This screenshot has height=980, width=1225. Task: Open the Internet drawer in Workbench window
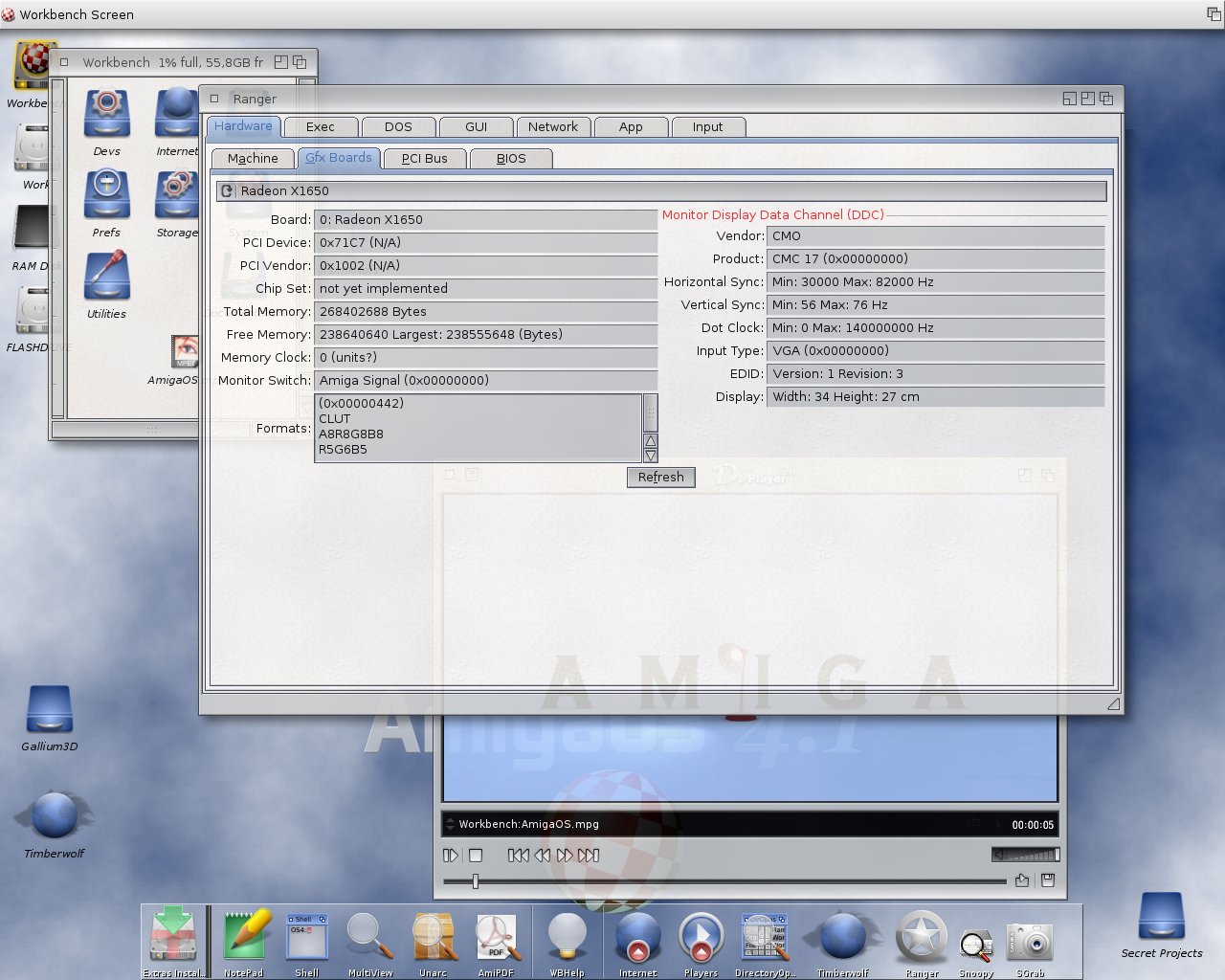[x=177, y=114]
